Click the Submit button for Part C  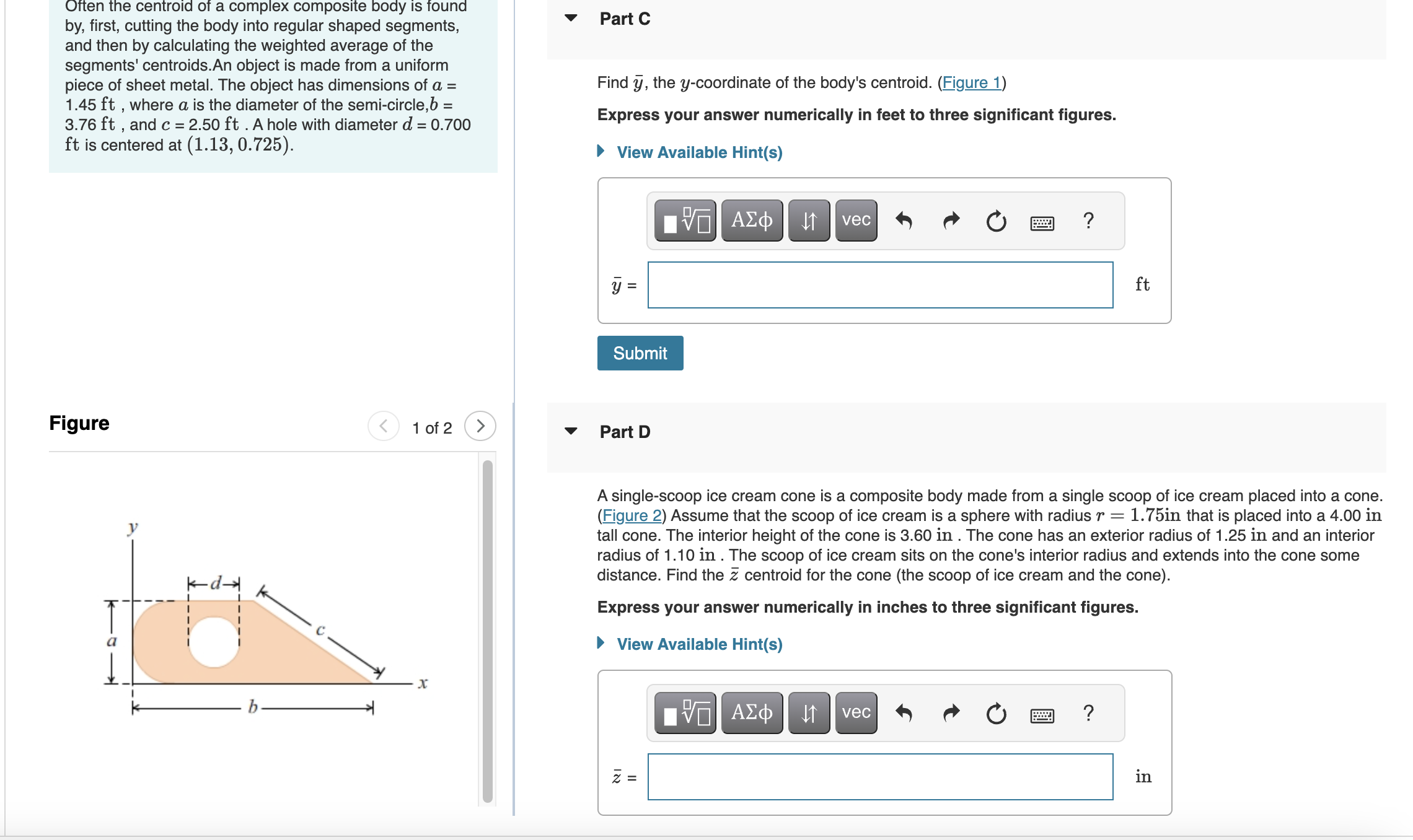[x=640, y=352]
